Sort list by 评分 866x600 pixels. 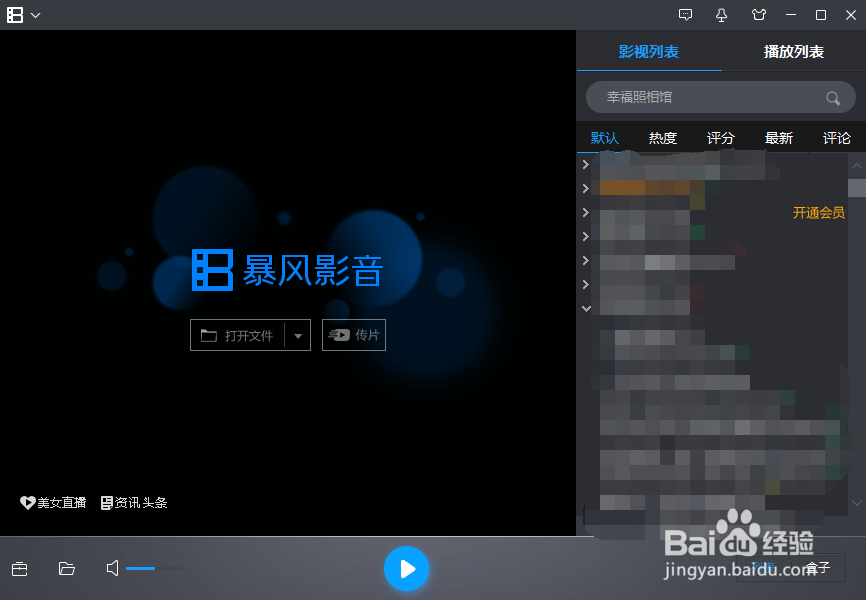coord(721,138)
